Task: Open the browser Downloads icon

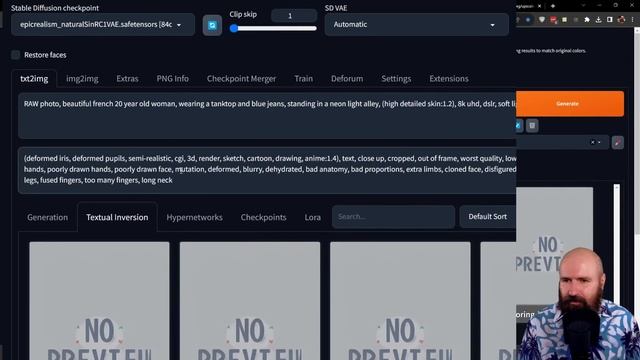Action: tap(598, 20)
